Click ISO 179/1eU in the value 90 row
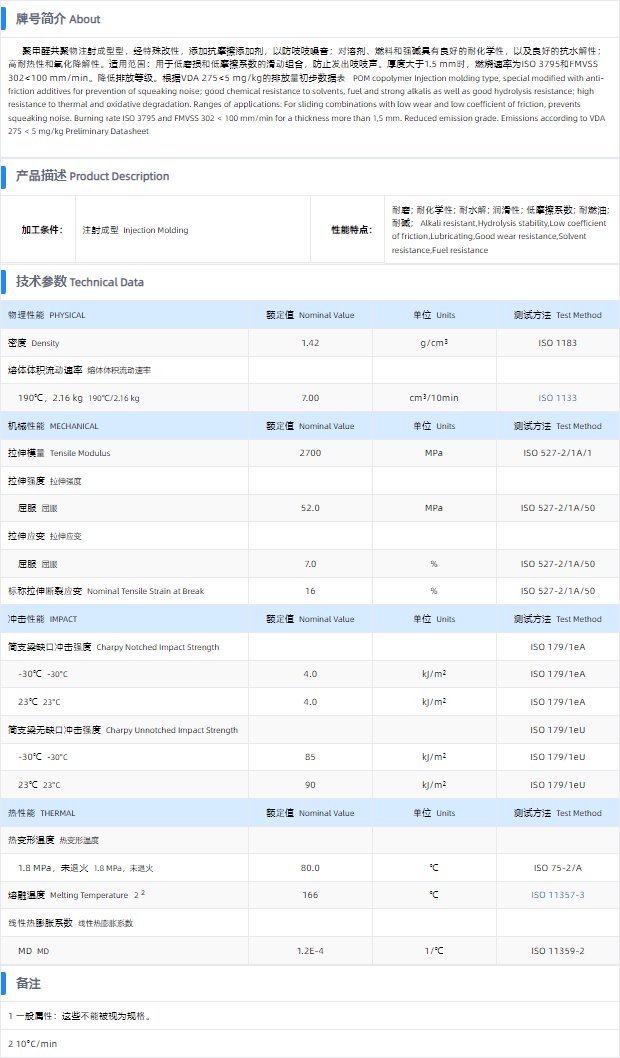This screenshot has height=1058, width=620. (557, 785)
